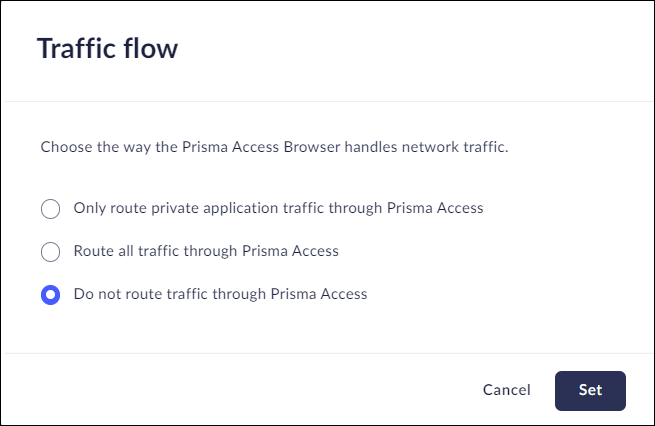Choose the middle traffic routing option circle
Screen dimensions: 655x426
coord(50,252)
